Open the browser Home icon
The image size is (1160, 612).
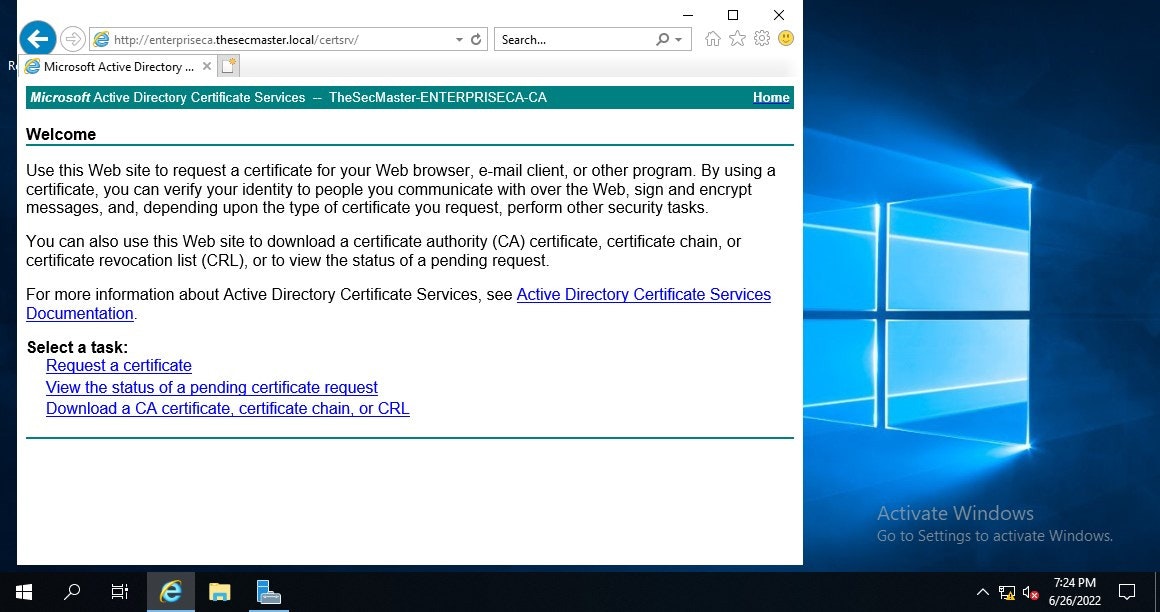[x=712, y=39]
